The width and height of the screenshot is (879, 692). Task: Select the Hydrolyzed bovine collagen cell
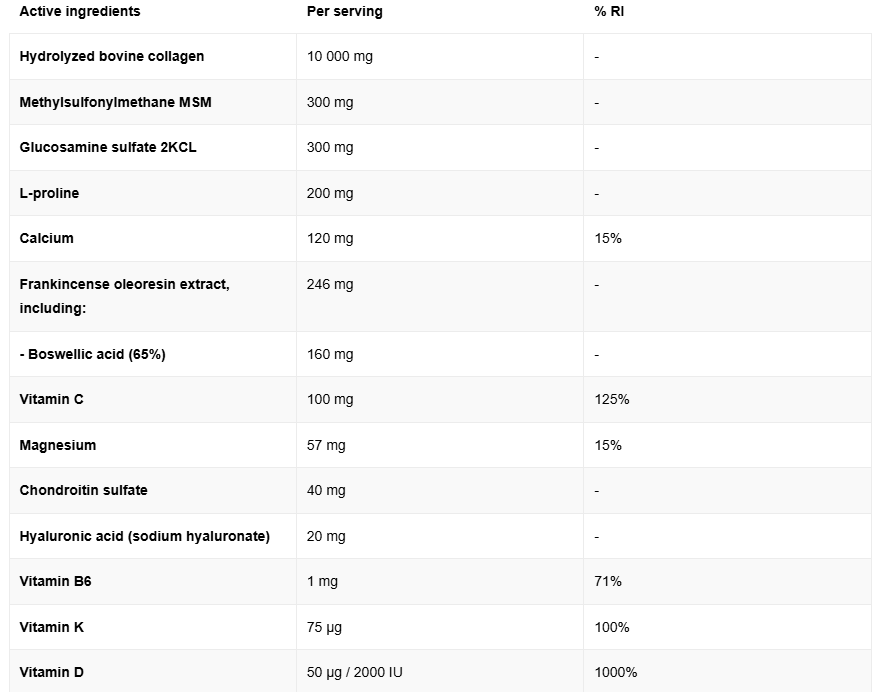coord(112,56)
